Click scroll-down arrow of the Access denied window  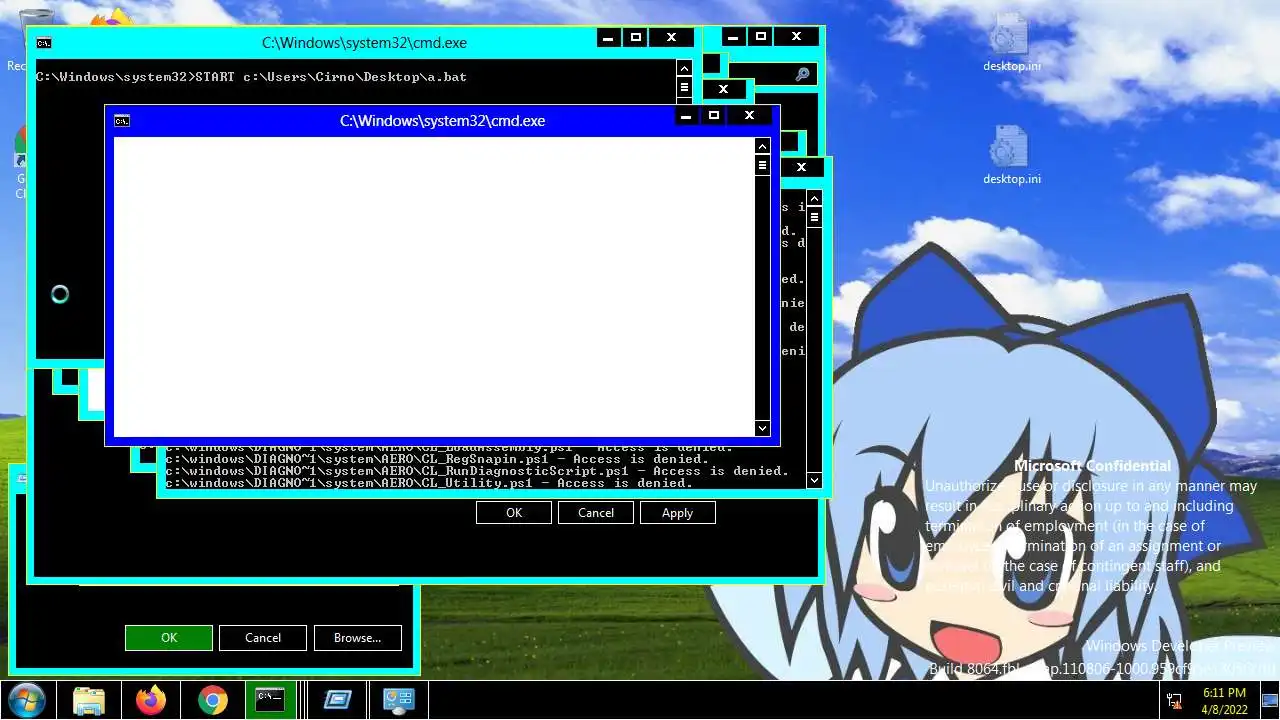pos(814,480)
